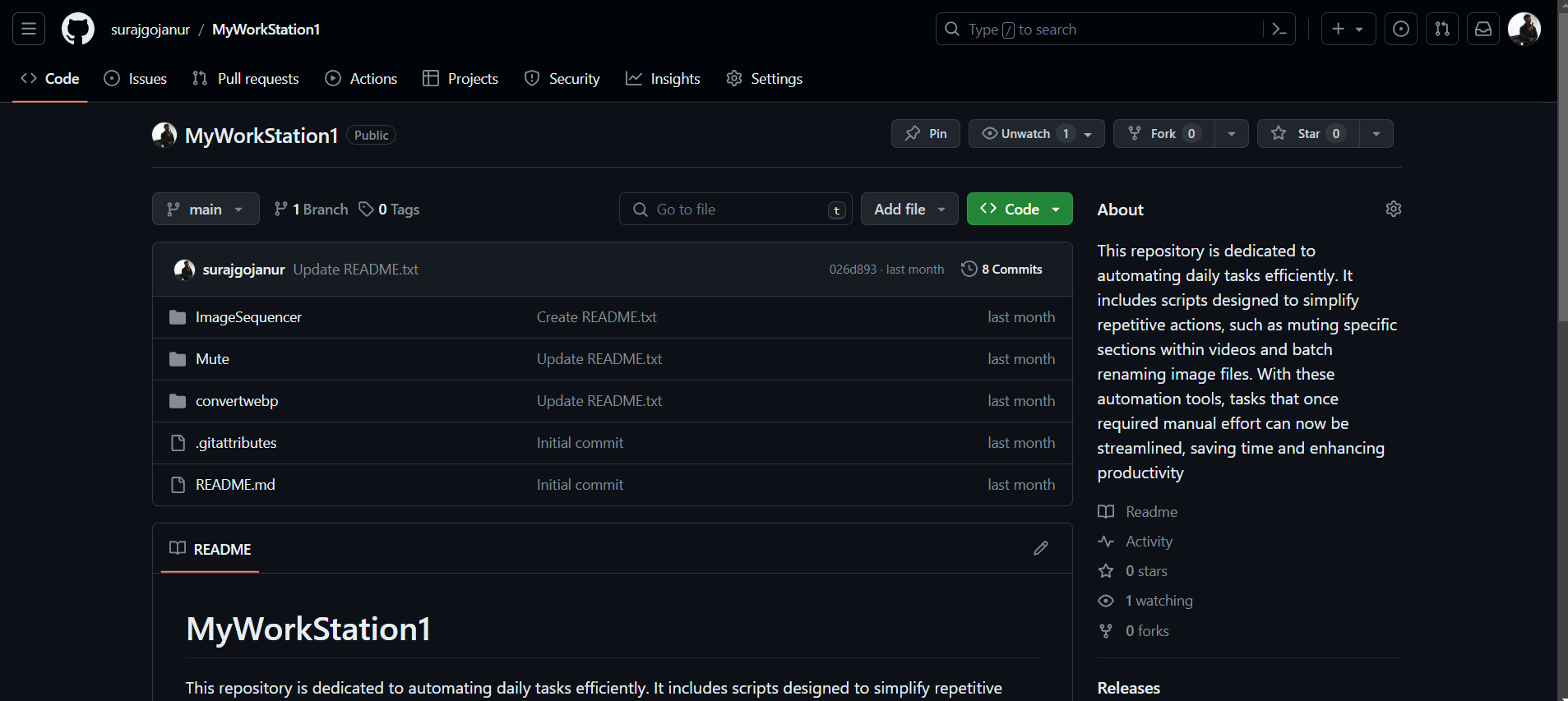This screenshot has width=1568, height=701.
Task: Switch to the Actions tab
Action: coord(361,79)
